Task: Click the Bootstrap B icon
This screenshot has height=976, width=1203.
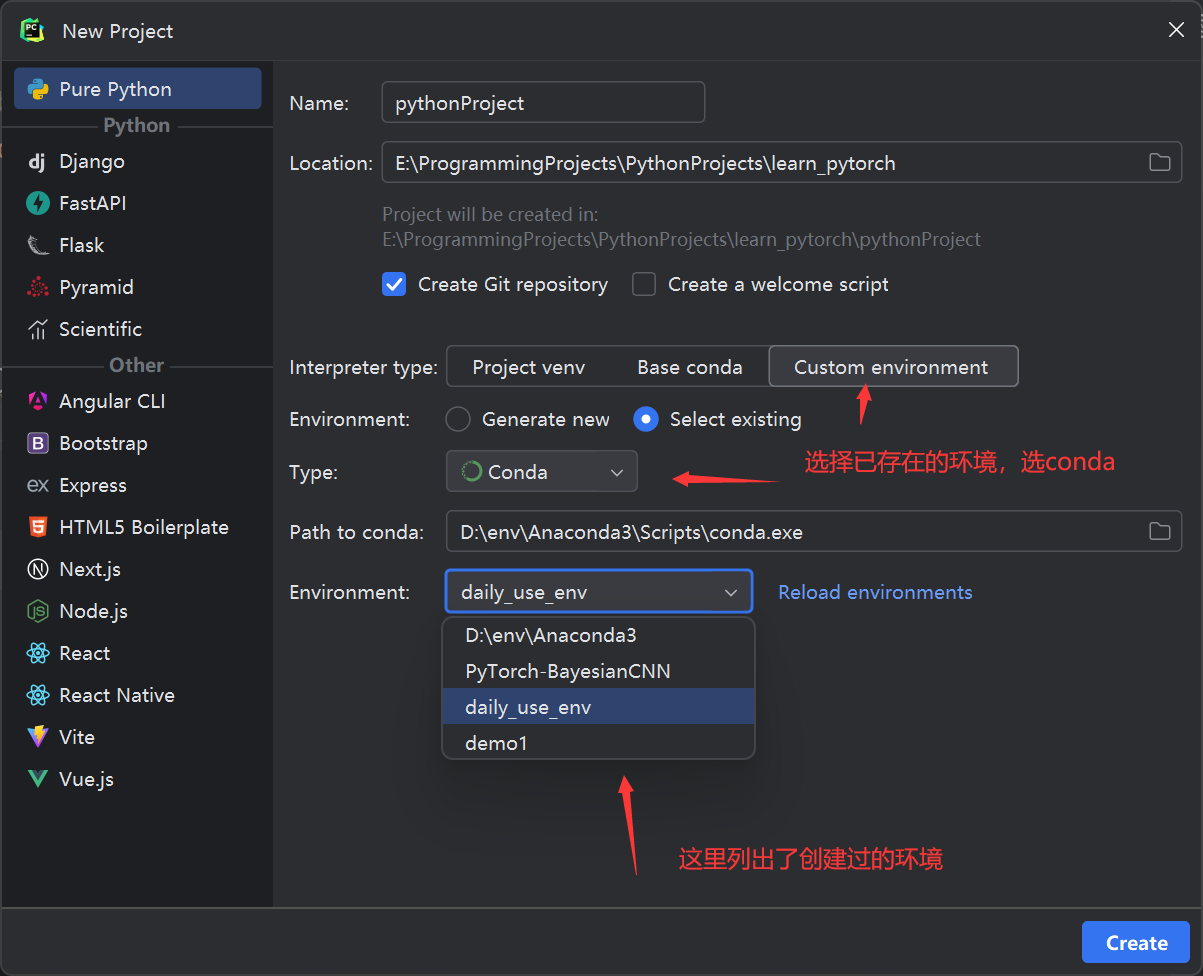Action: click(x=38, y=443)
